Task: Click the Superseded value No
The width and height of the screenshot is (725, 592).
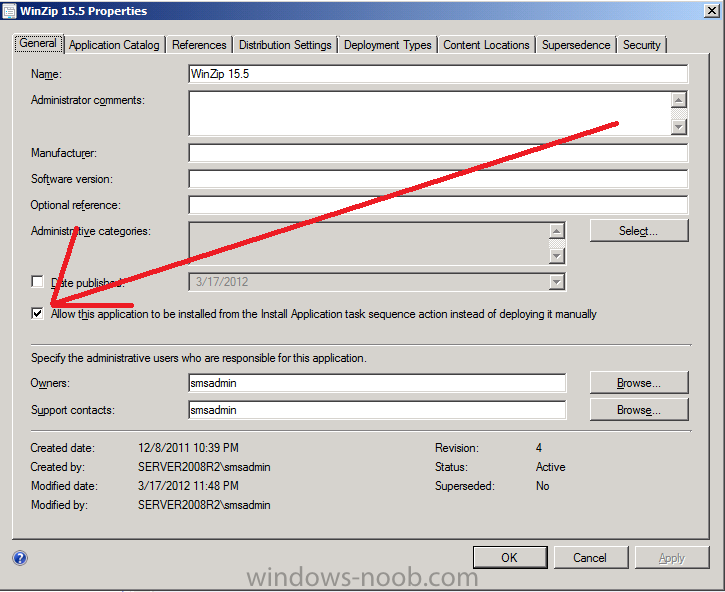Action: (542, 486)
